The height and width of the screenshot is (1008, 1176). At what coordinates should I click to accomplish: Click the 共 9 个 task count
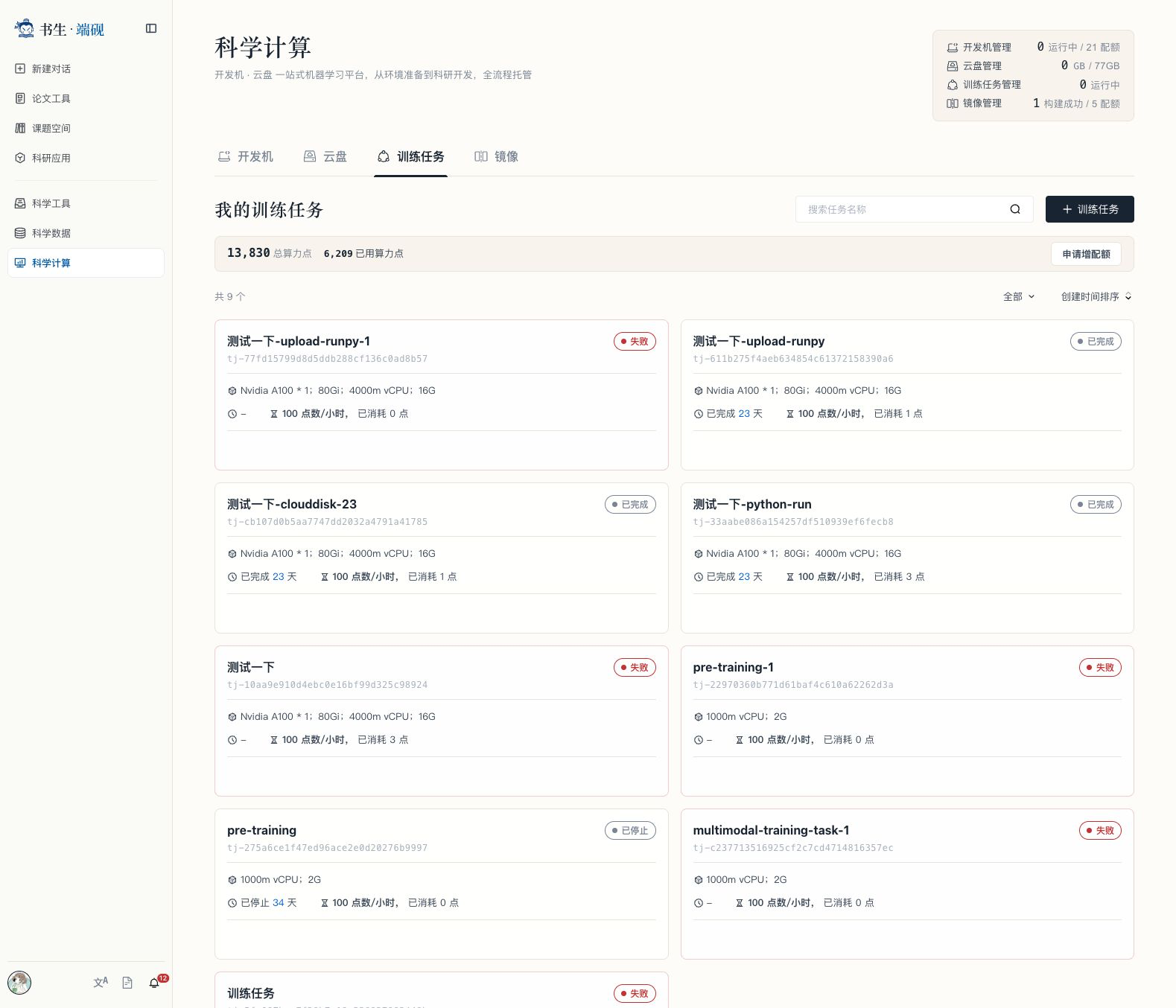pyautogui.click(x=230, y=296)
